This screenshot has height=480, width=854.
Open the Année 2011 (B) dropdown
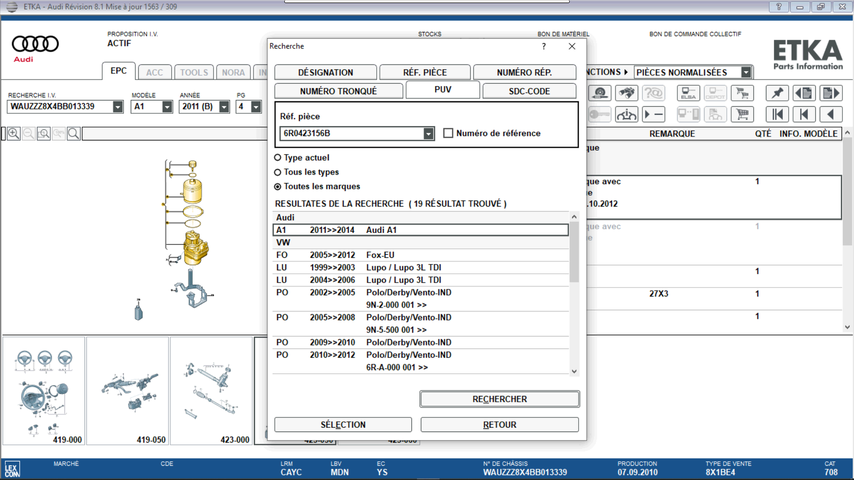tap(224, 107)
